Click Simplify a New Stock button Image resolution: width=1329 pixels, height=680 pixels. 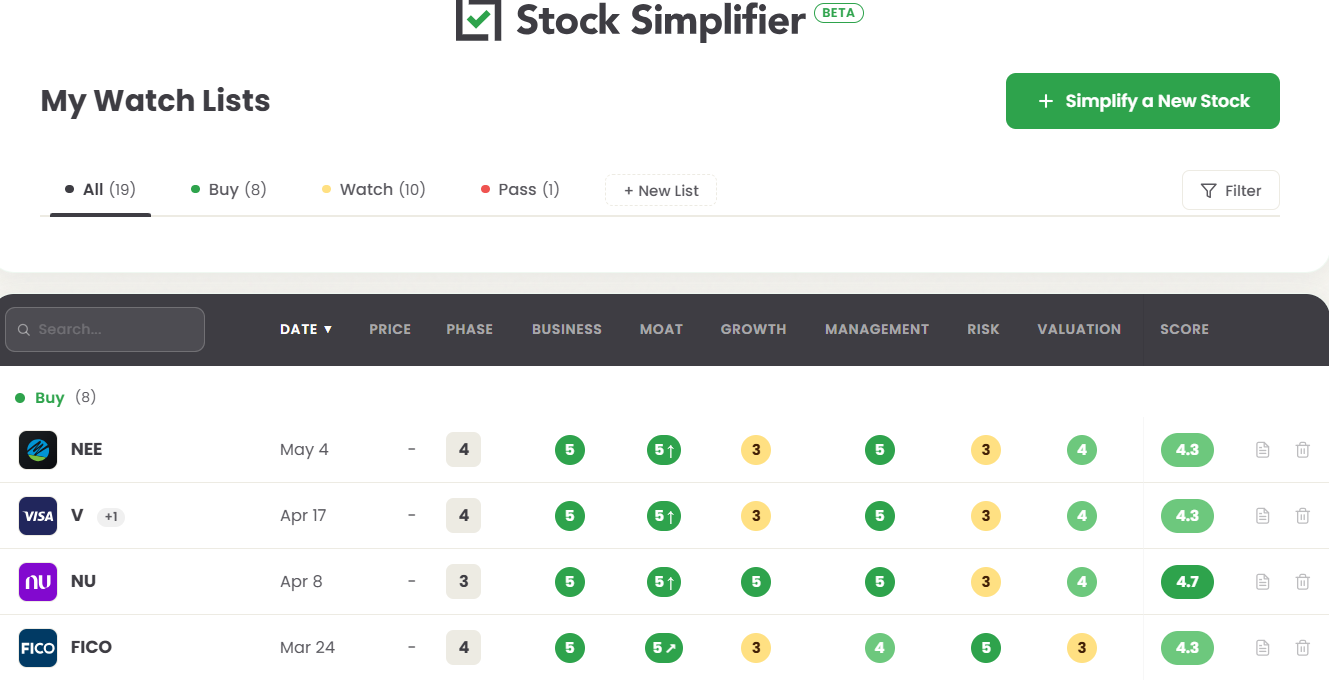[x=1143, y=101]
